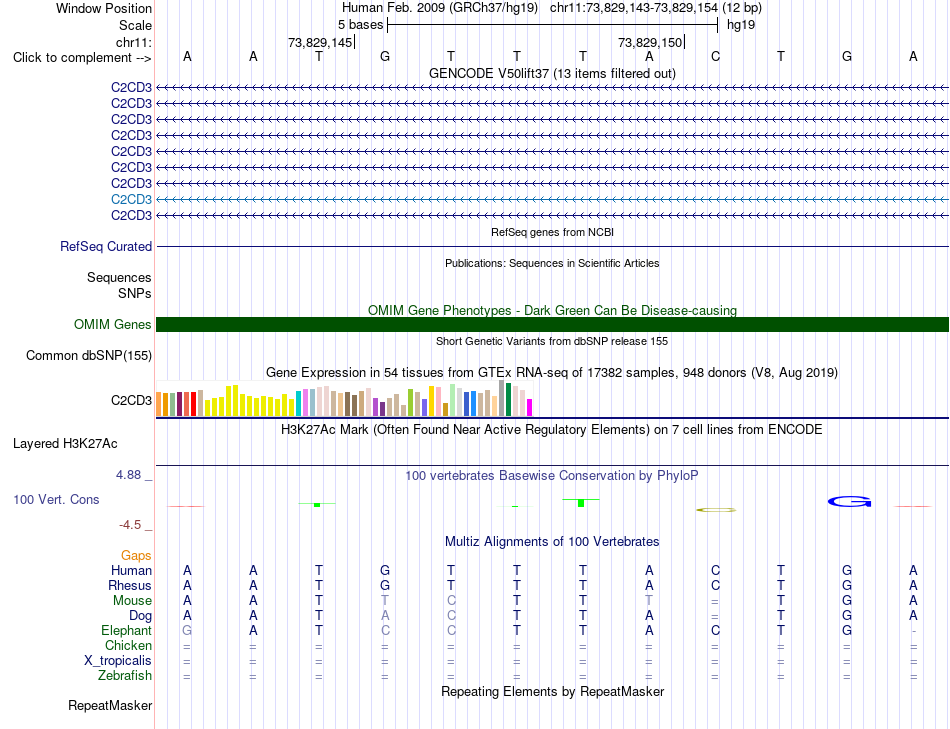Click the magenta bar in GTEx chart
Image resolution: width=950 pixels, height=729 pixels.
click(530, 407)
